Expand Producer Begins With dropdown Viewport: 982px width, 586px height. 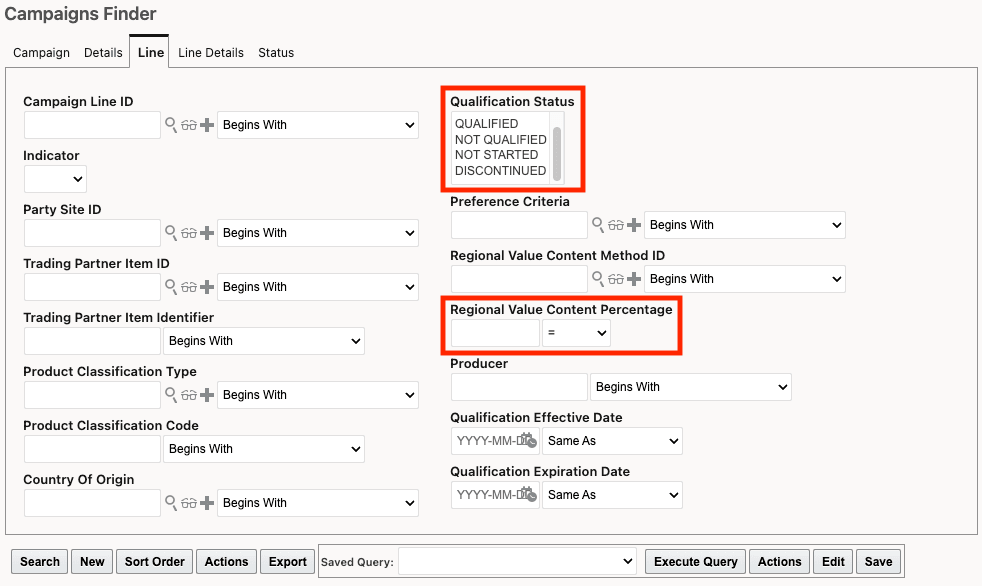click(690, 387)
